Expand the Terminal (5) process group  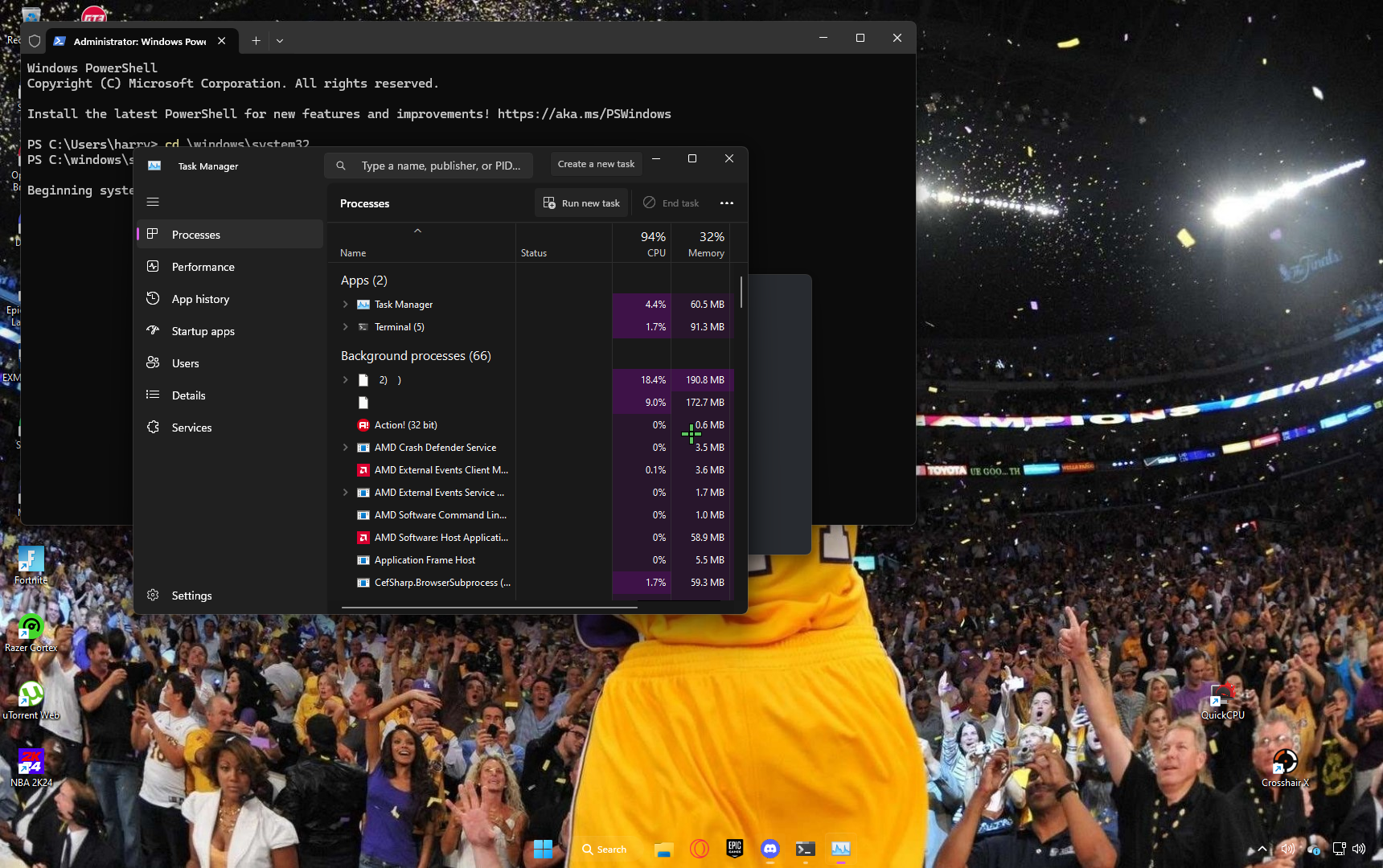(346, 327)
